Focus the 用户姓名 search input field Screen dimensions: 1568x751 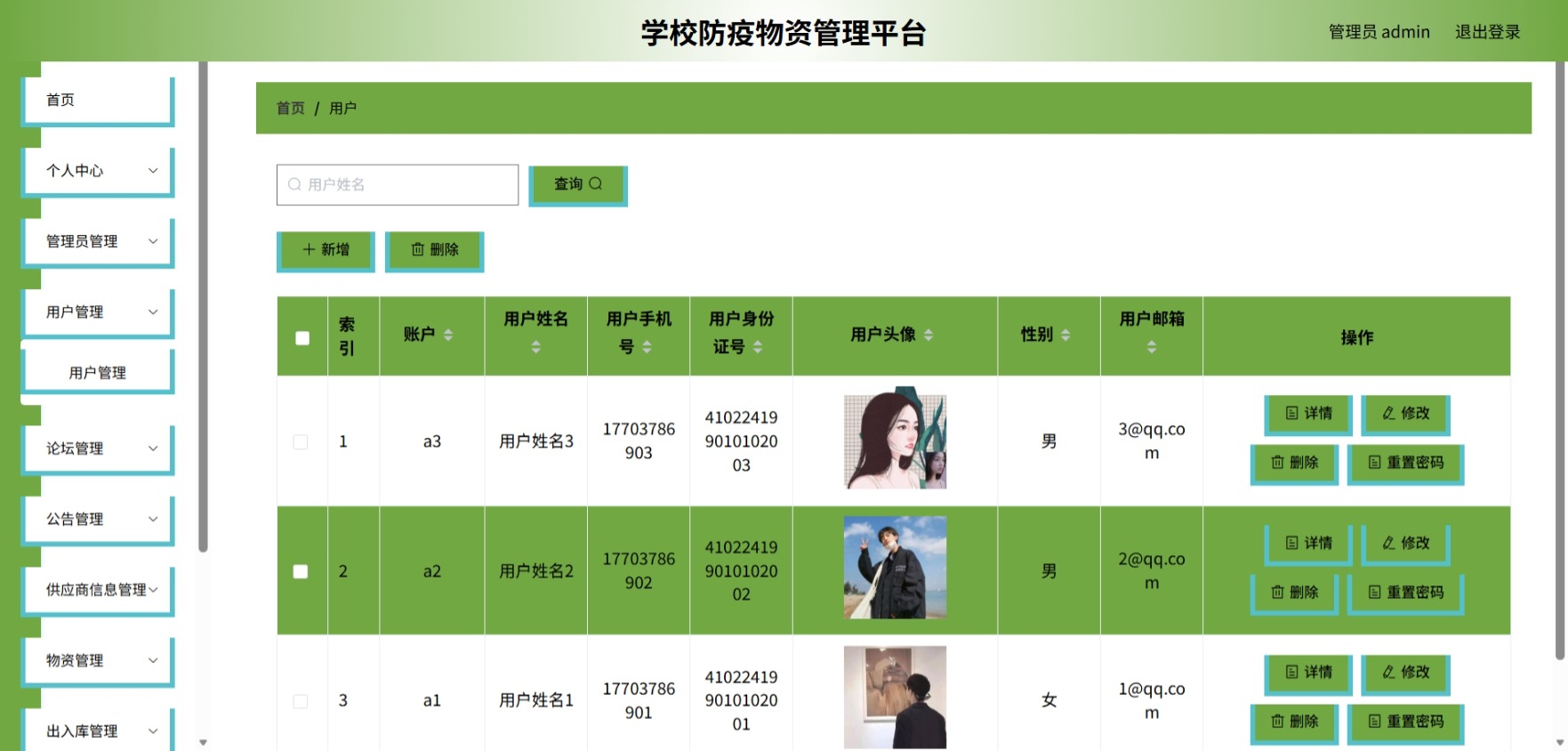[398, 185]
